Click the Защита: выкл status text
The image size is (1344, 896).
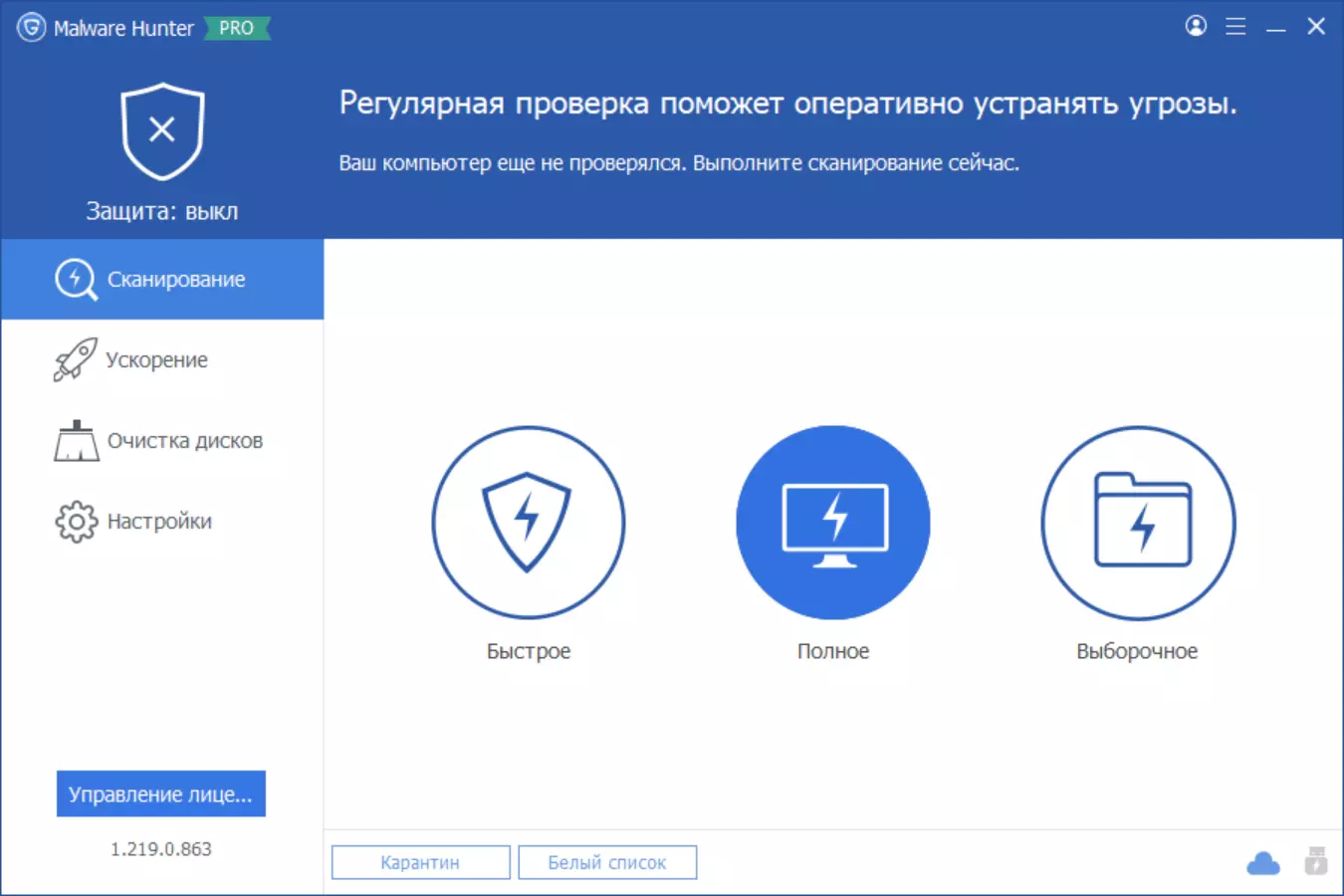pos(162,211)
